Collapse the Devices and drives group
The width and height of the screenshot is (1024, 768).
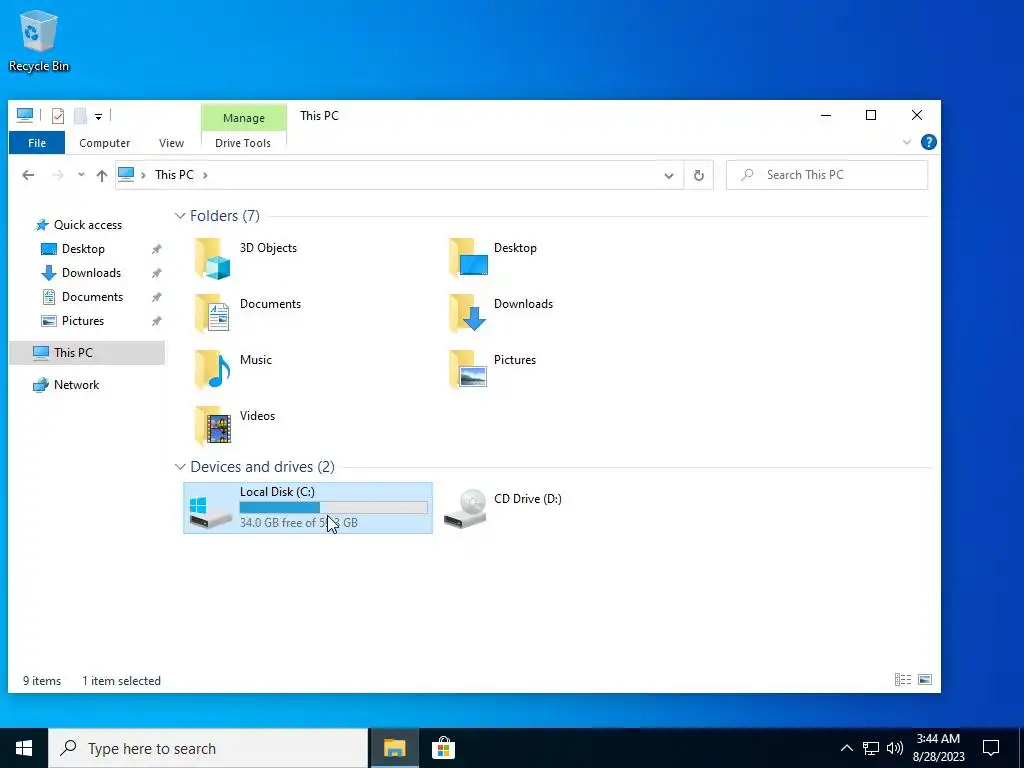(x=180, y=466)
